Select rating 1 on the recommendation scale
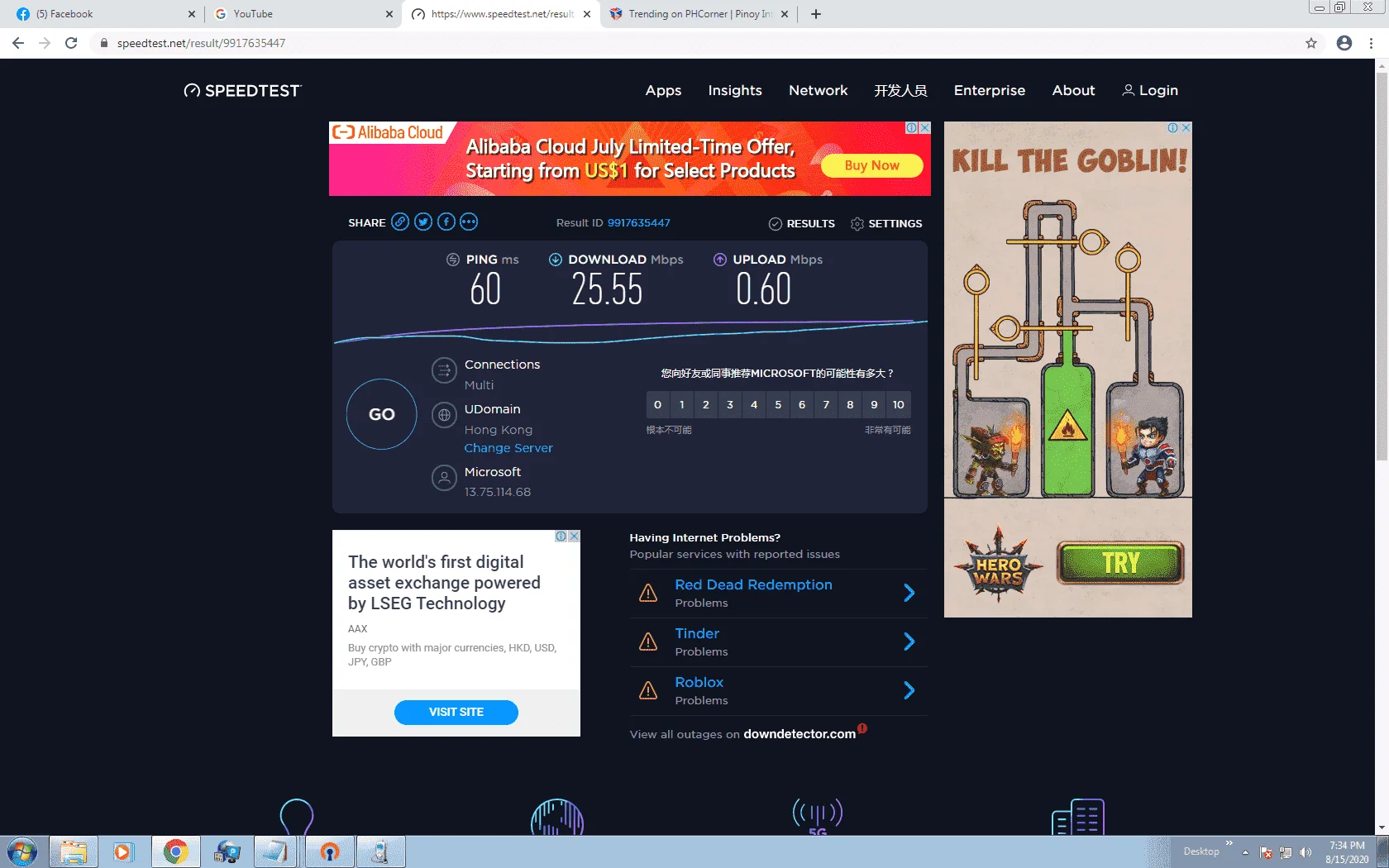Viewport: 1389px width, 868px height. [x=682, y=404]
